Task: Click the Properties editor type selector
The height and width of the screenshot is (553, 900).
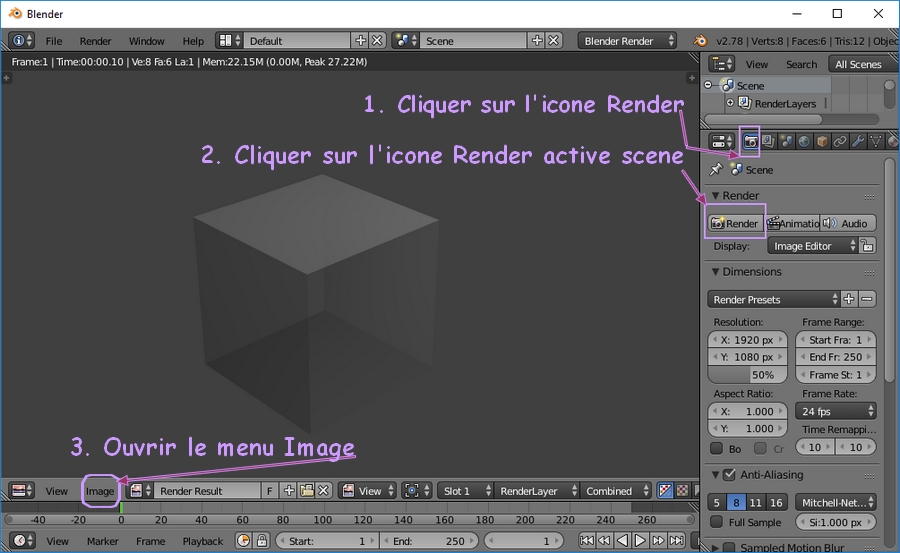Action: pos(721,141)
